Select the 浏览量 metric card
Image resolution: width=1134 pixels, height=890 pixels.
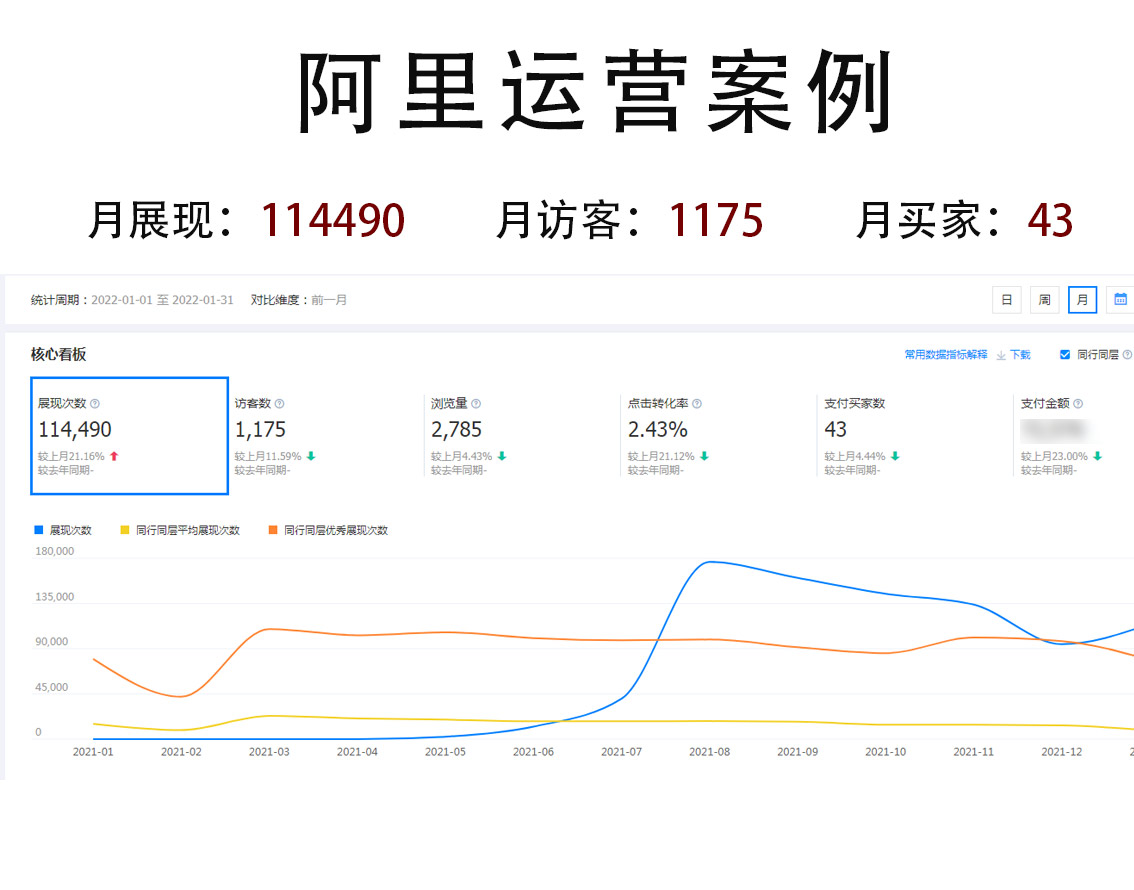(522, 436)
